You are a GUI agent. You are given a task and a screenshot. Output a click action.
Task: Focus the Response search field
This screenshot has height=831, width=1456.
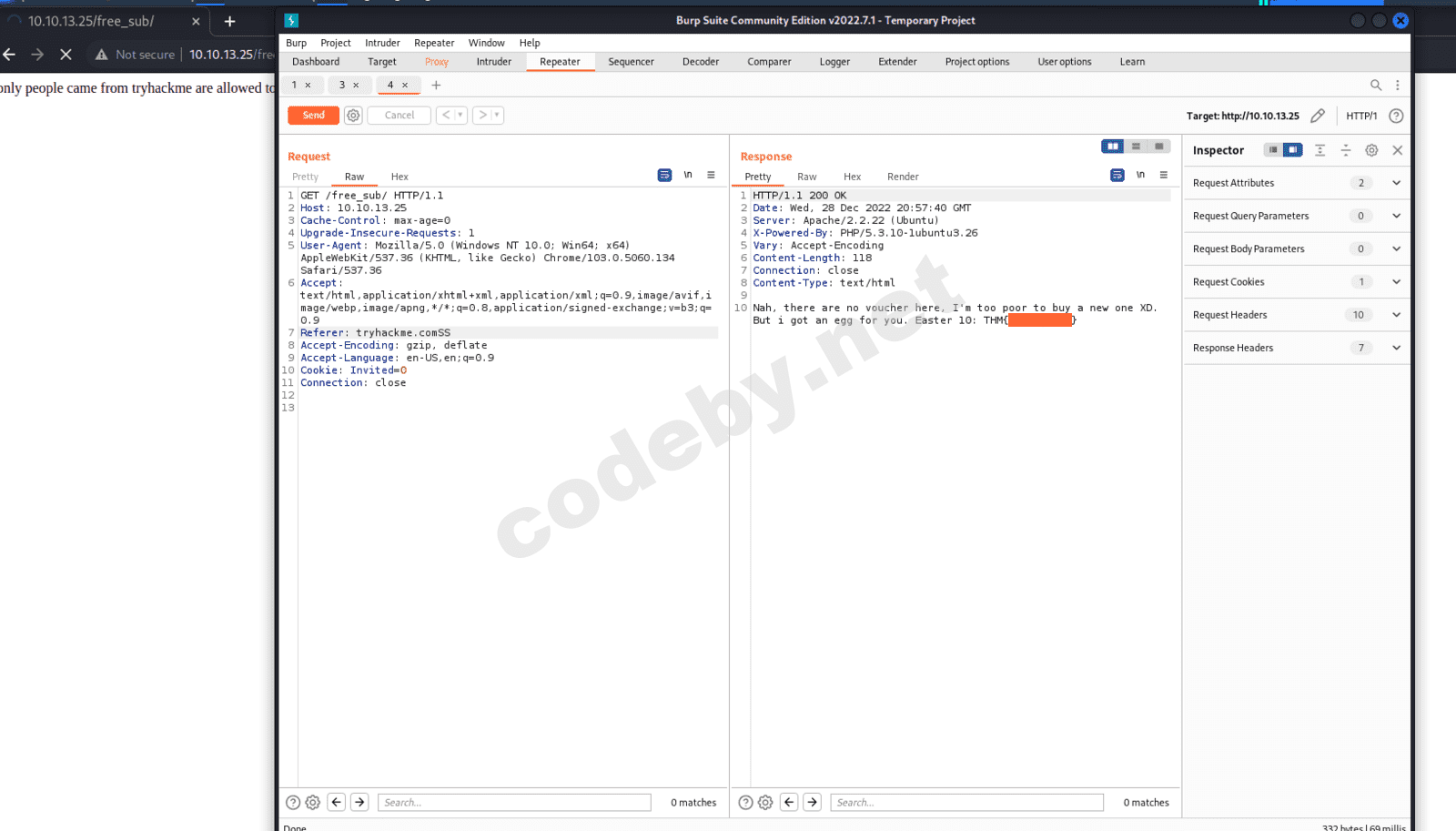click(966, 802)
